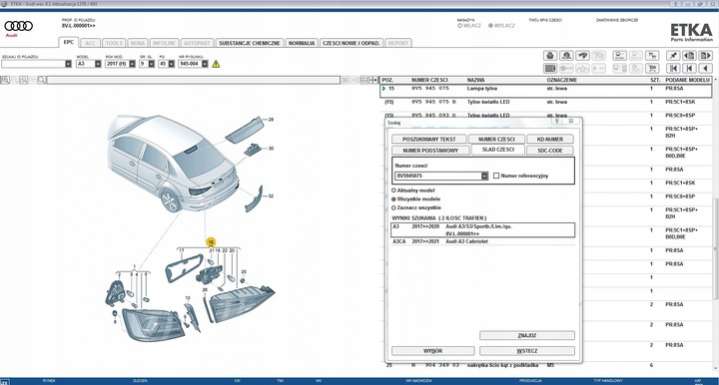Click the printer icon in toolbar
The width and height of the screenshot is (719, 385).
550,55
